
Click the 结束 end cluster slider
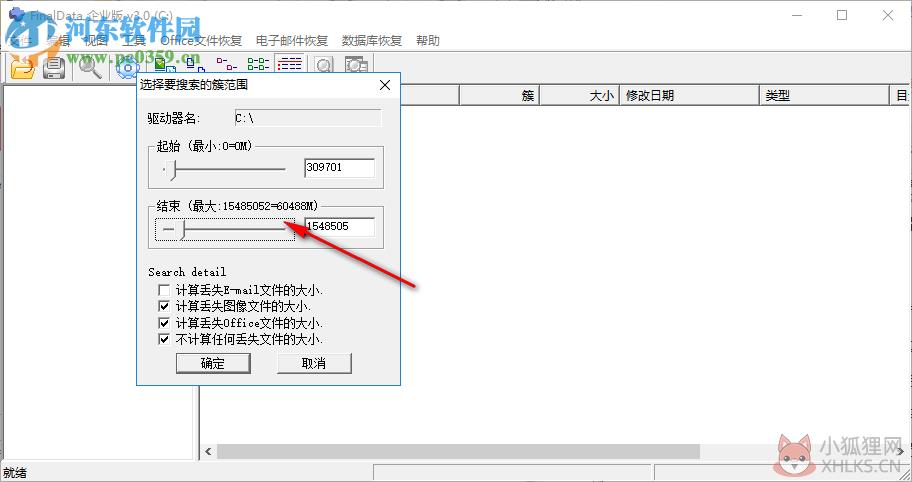click(x=225, y=229)
